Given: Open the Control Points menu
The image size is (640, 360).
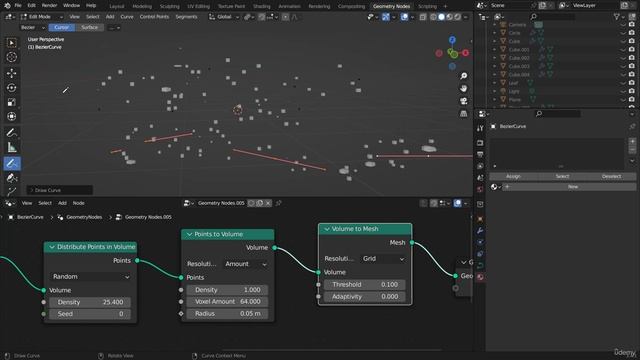Looking at the screenshot, I should (154, 17).
